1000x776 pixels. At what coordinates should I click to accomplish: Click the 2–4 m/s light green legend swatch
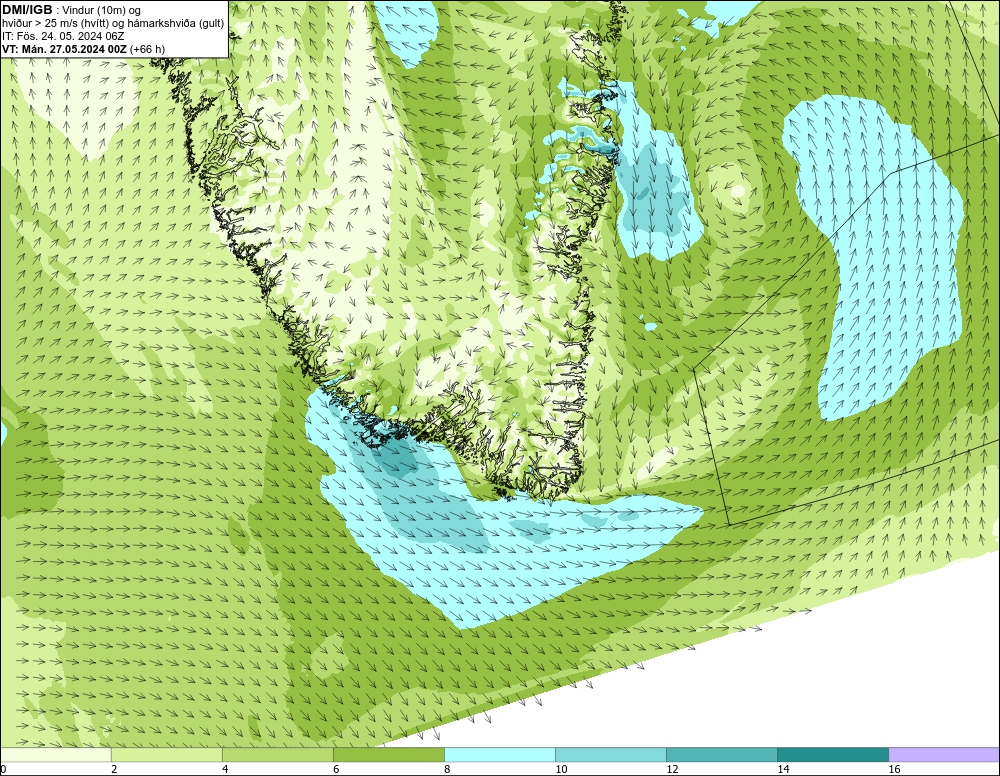(x=166, y=755)
